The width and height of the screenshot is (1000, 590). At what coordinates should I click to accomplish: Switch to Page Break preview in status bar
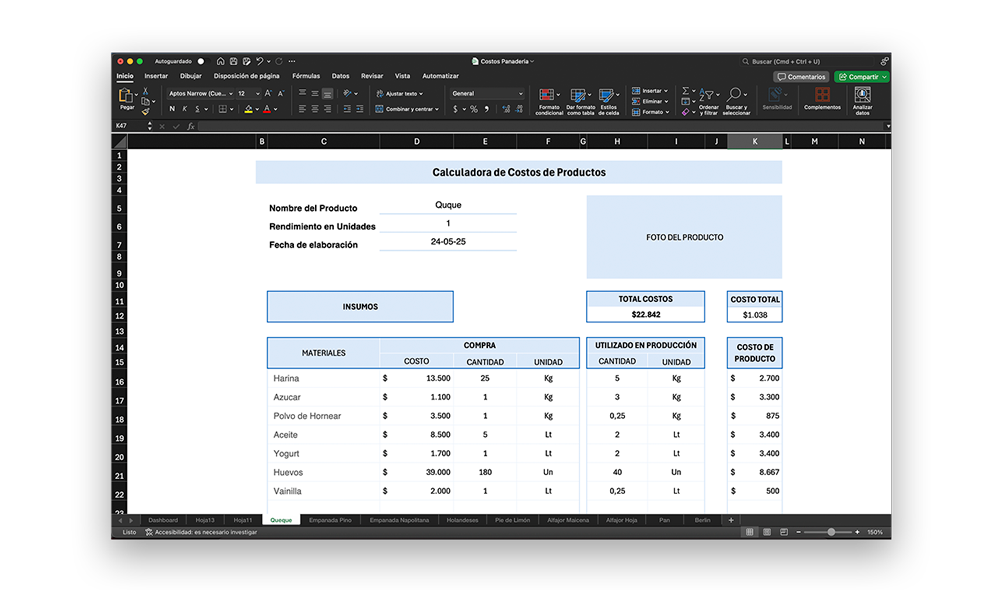tap(784, 532)
